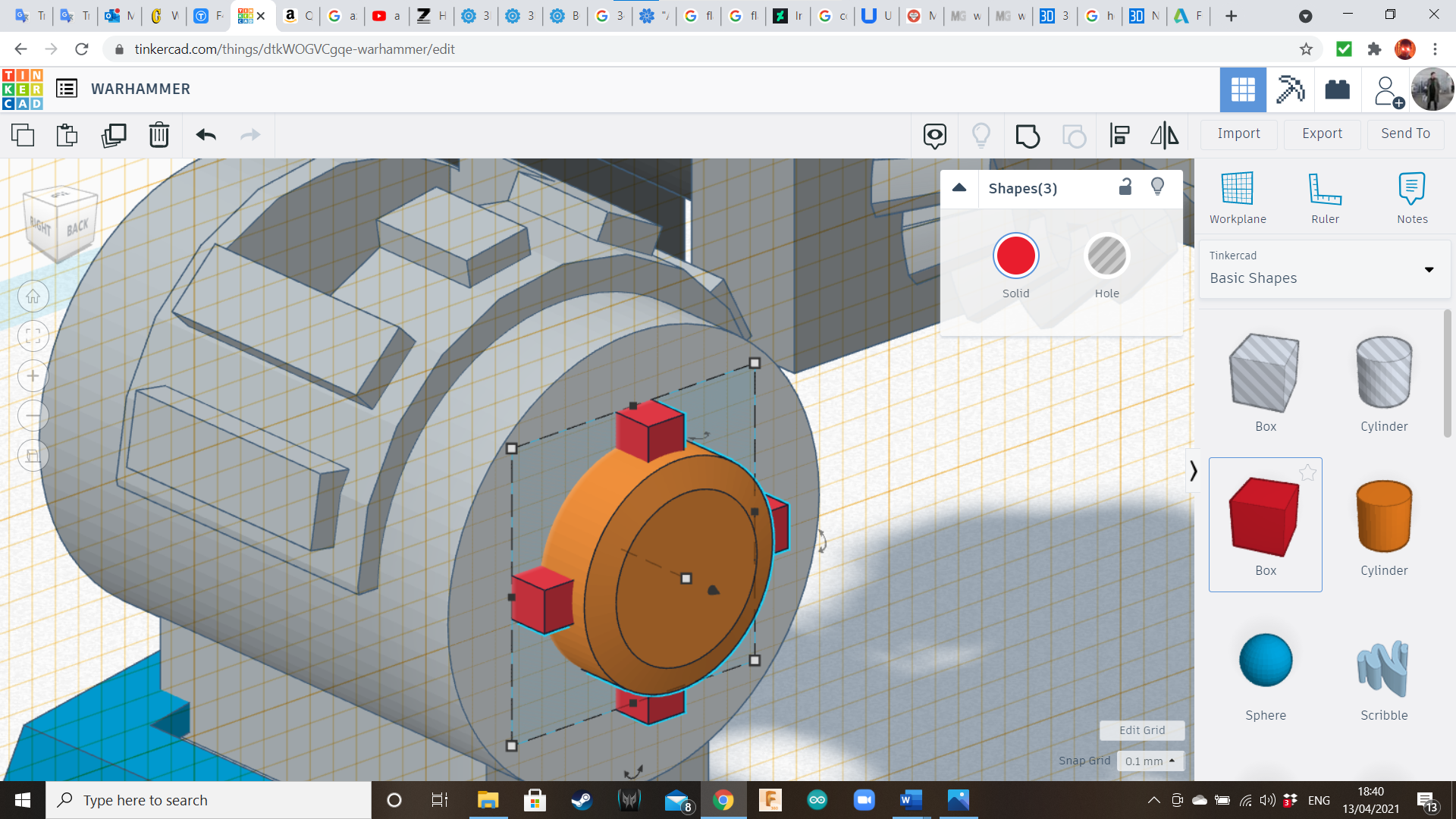Expand the Basic Shapes dropdown
The height and width of the screenshot is (819, 1456).
(x=1429, y=269)
